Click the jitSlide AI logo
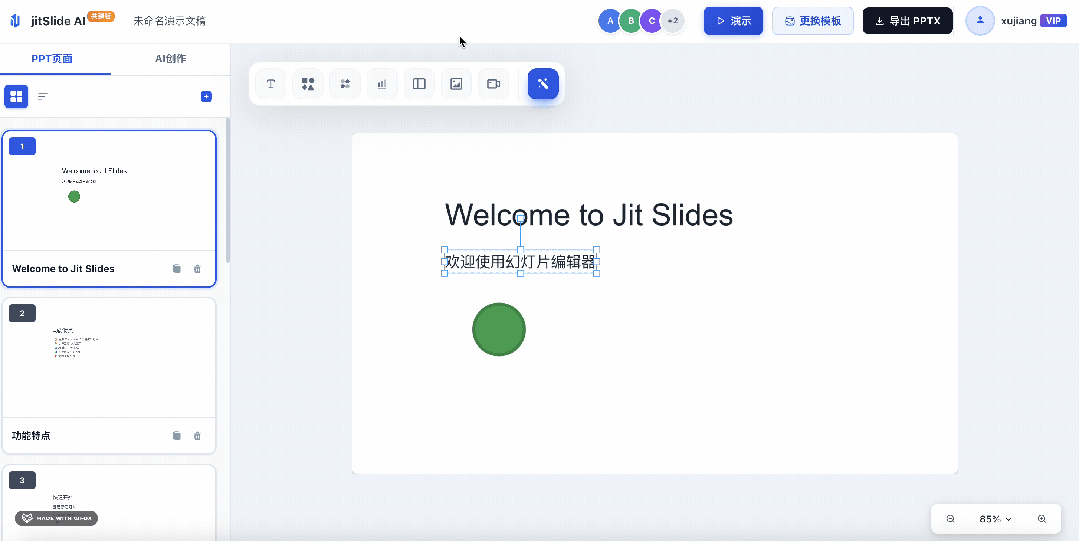 [15, 21]
